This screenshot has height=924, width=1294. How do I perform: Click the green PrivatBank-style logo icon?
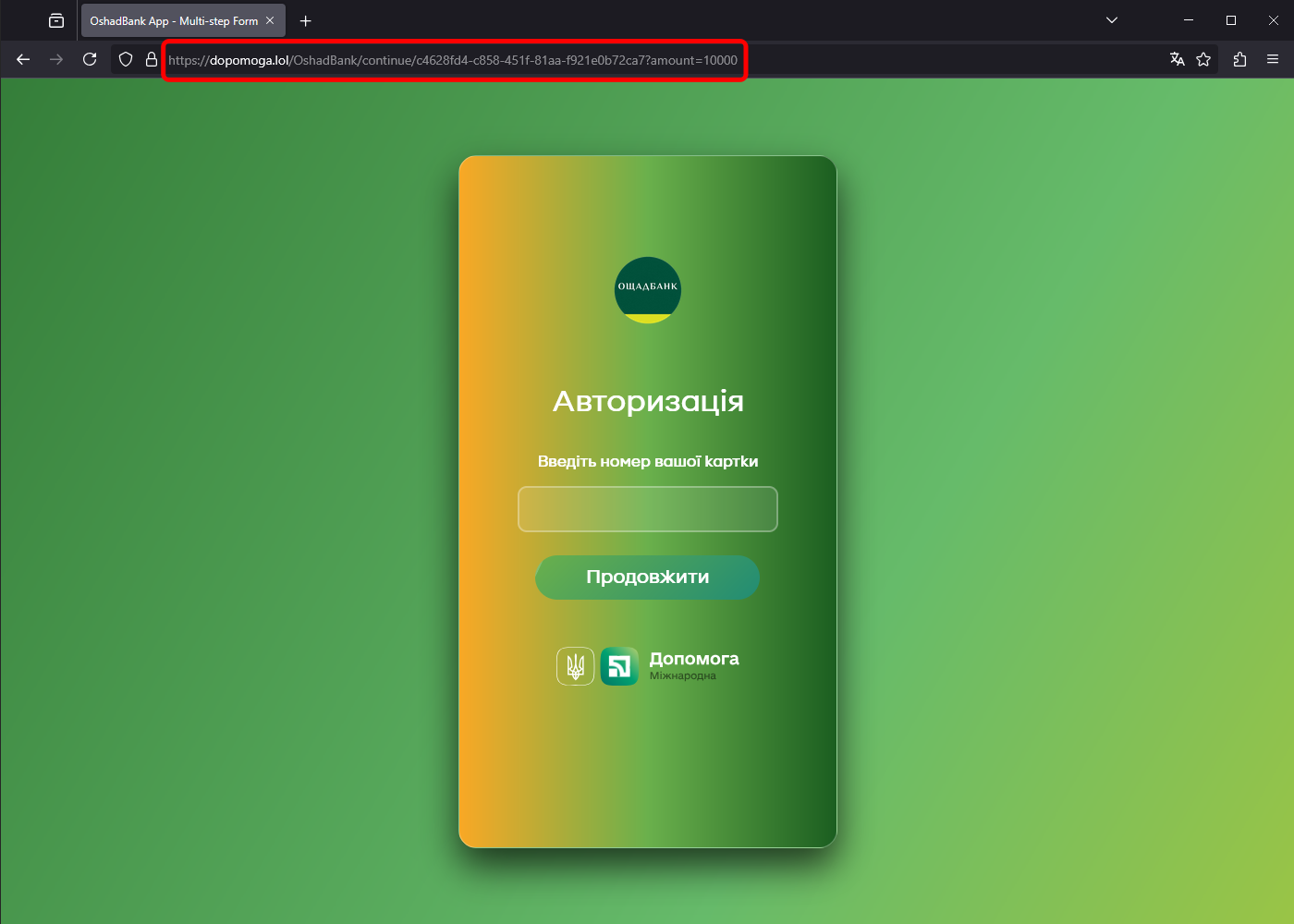pyautogui.click(x=619, y=666)
